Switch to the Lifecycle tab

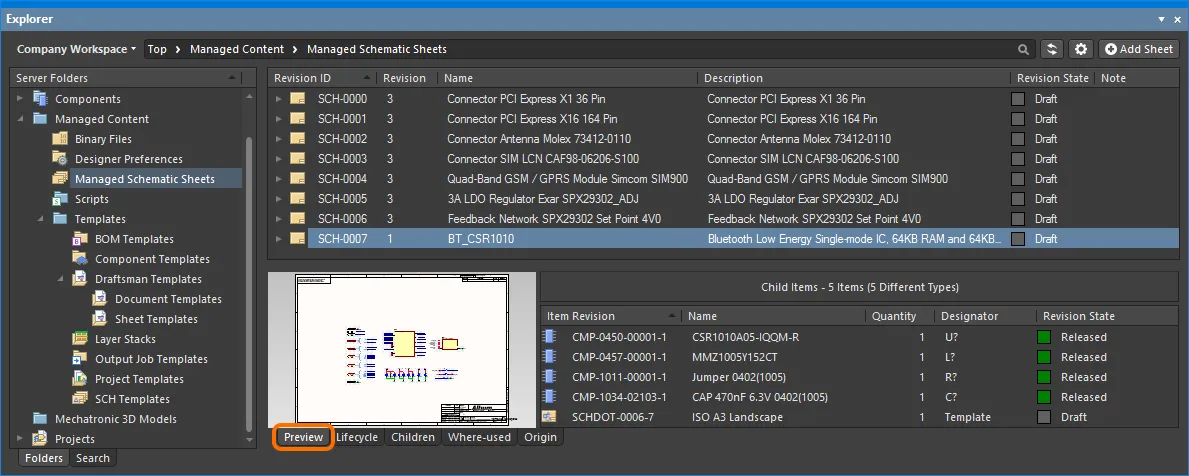click(357, 437)
